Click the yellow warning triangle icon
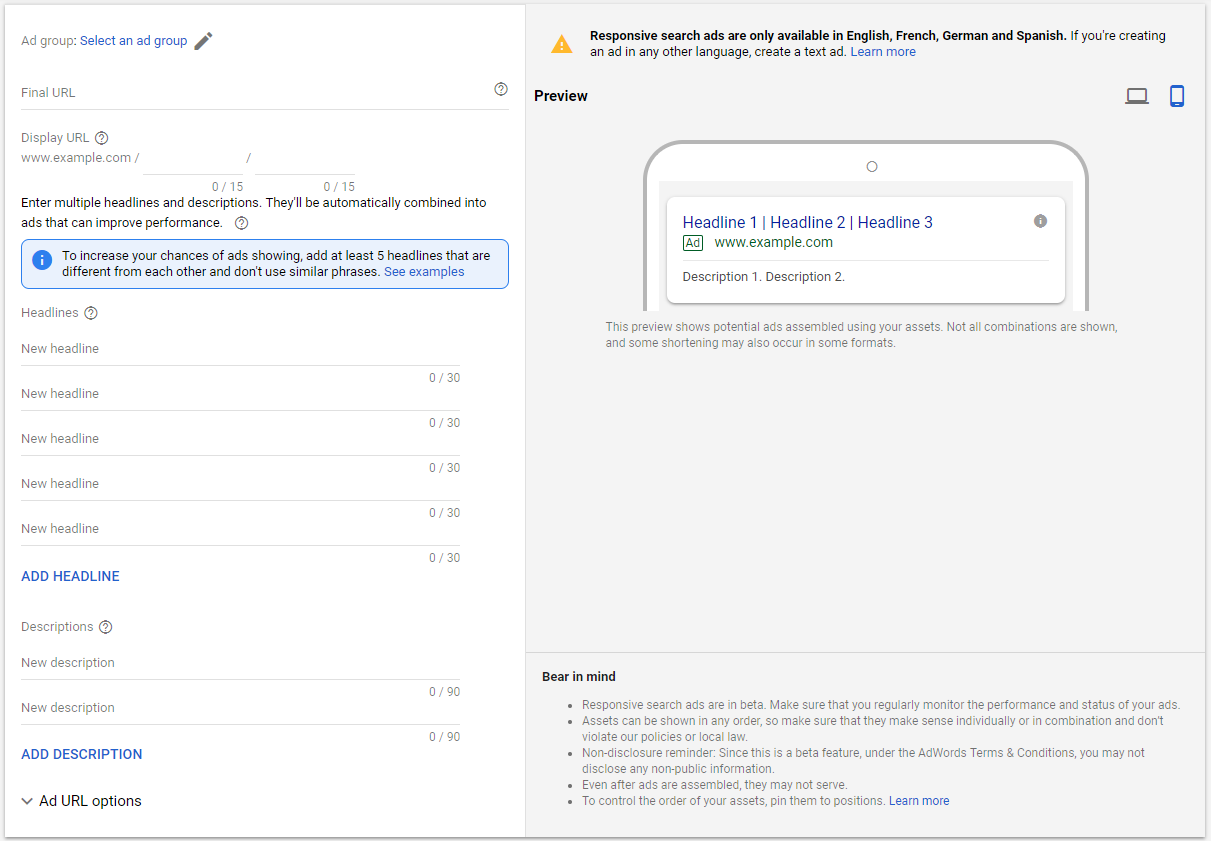The height and width of the screenshot is (841, 1211). click(562, 44)
